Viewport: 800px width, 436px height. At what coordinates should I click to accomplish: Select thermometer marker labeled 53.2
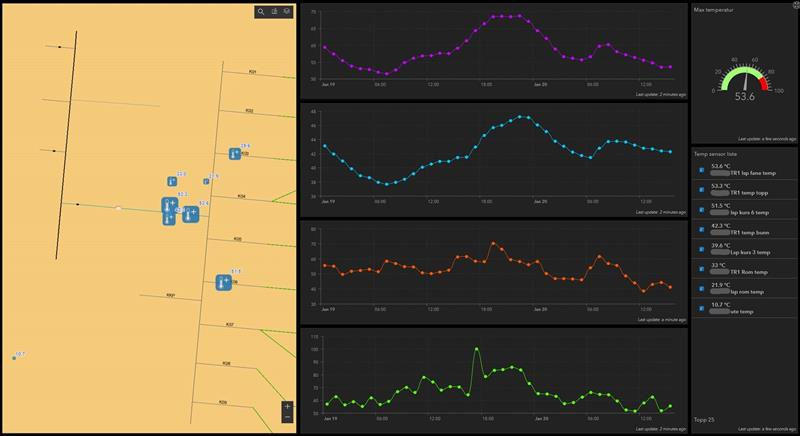(x=169, y=205)
